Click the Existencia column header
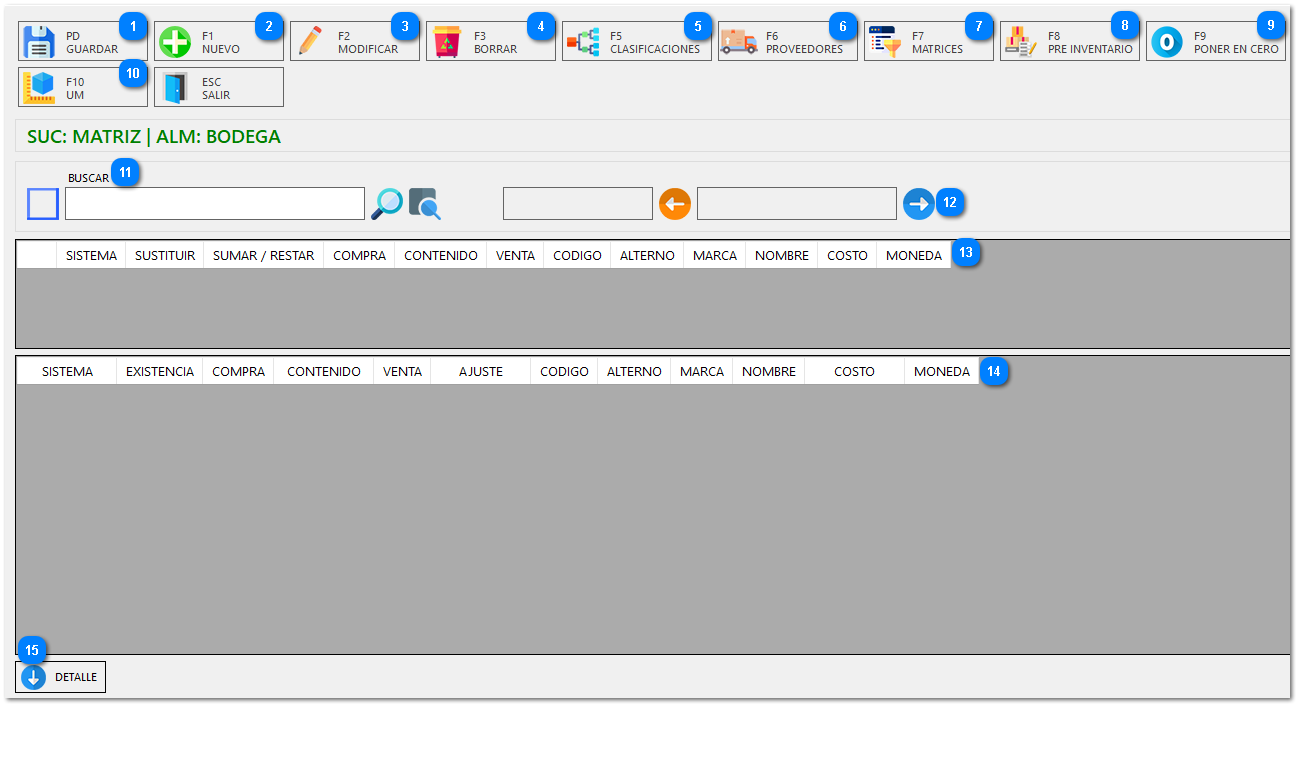The width and height of the screenshot is (1299, 771). (x=160, y=371)
